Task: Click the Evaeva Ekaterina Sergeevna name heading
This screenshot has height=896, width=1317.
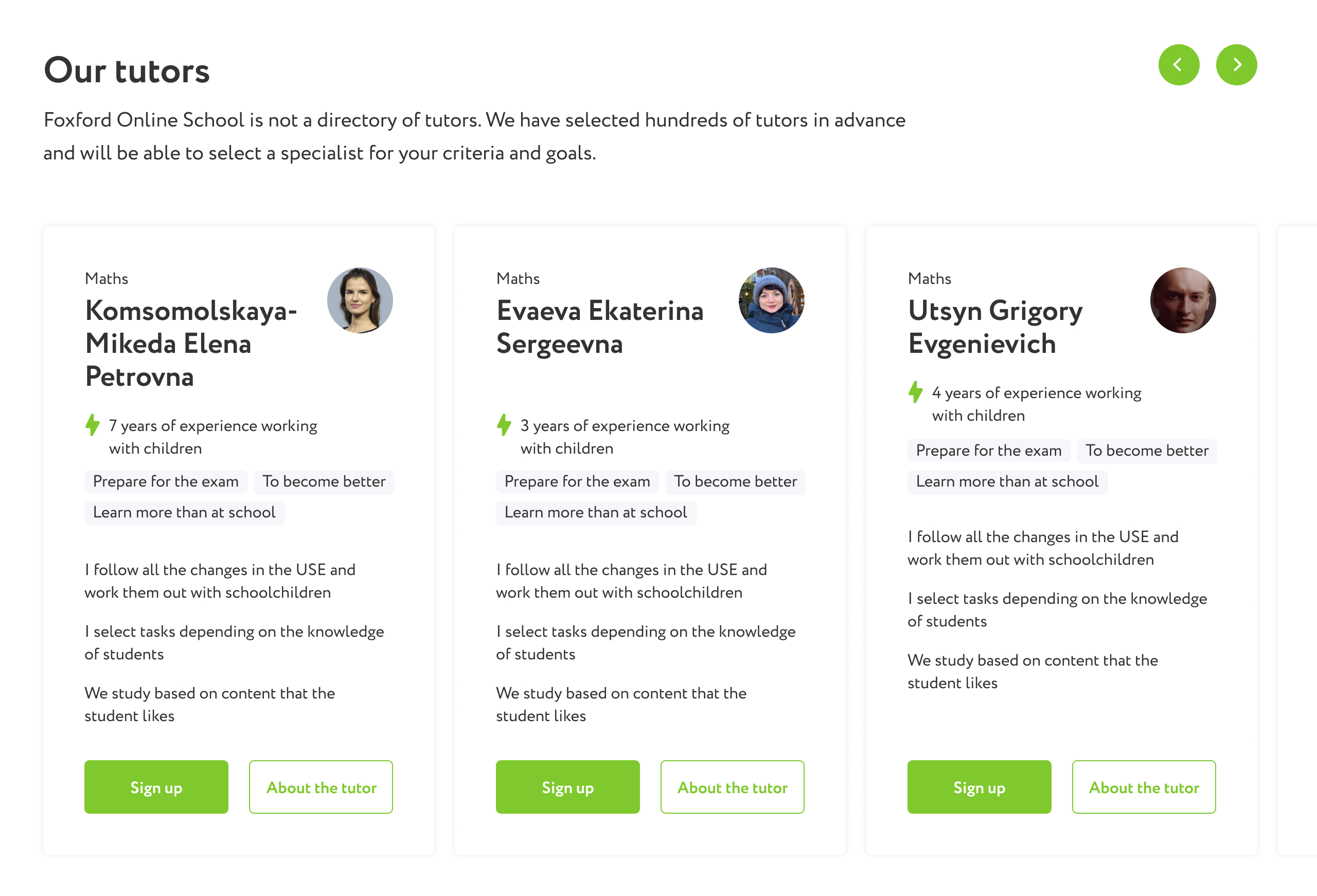Action: [599, 327]
